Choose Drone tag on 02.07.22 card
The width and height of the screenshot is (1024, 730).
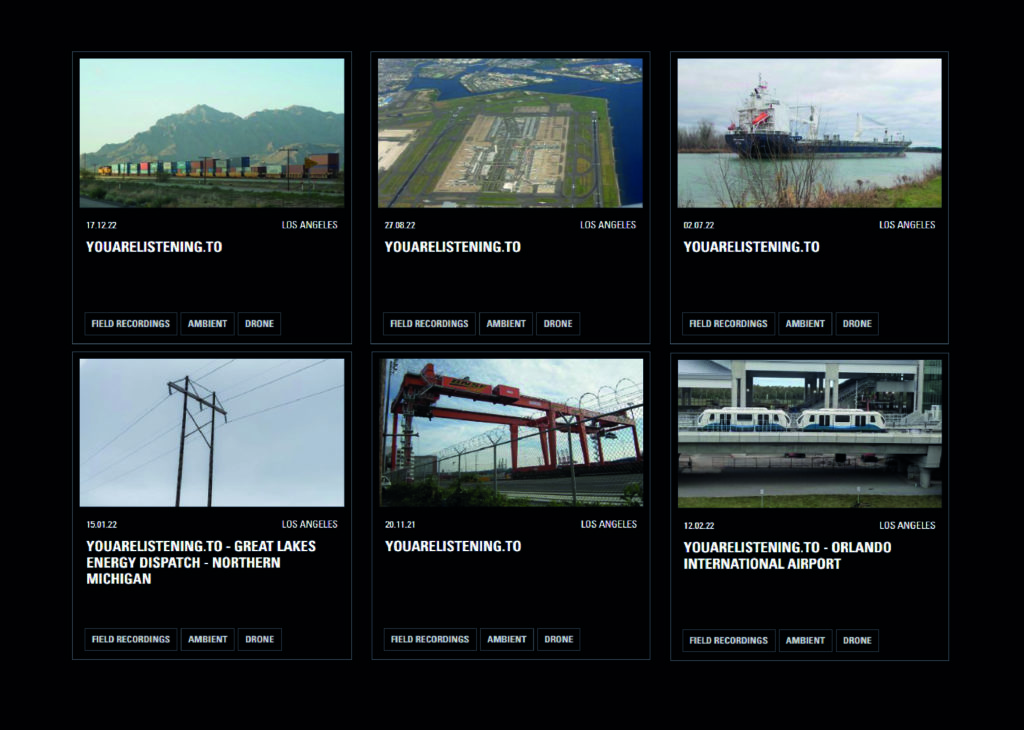pyautogui.click(x=857, y=323)
